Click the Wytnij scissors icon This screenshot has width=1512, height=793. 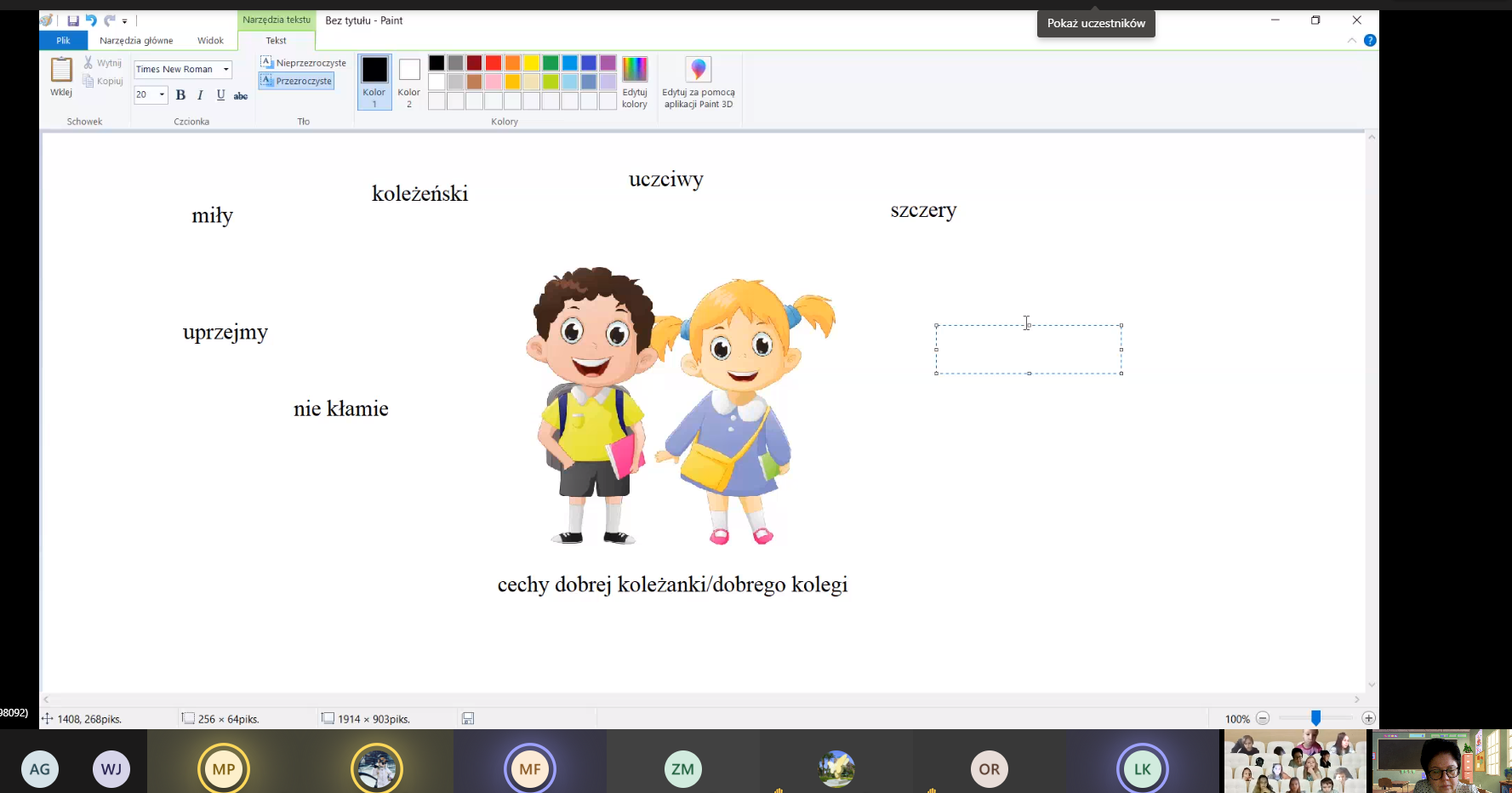(x=88, y=63)
